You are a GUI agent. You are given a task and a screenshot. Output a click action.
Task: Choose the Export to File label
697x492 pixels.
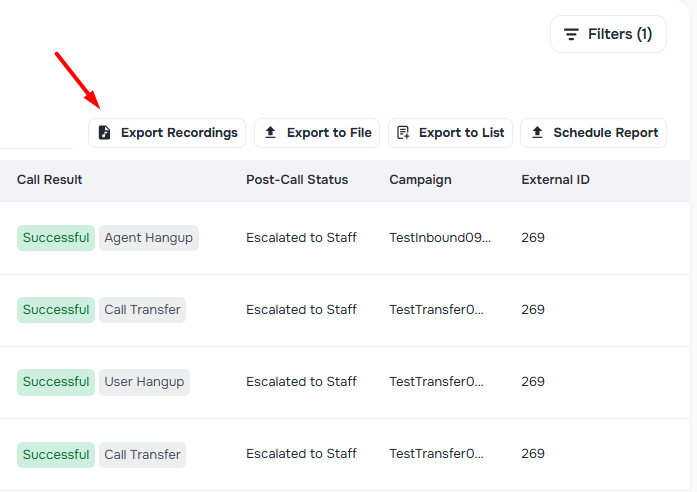329,133
